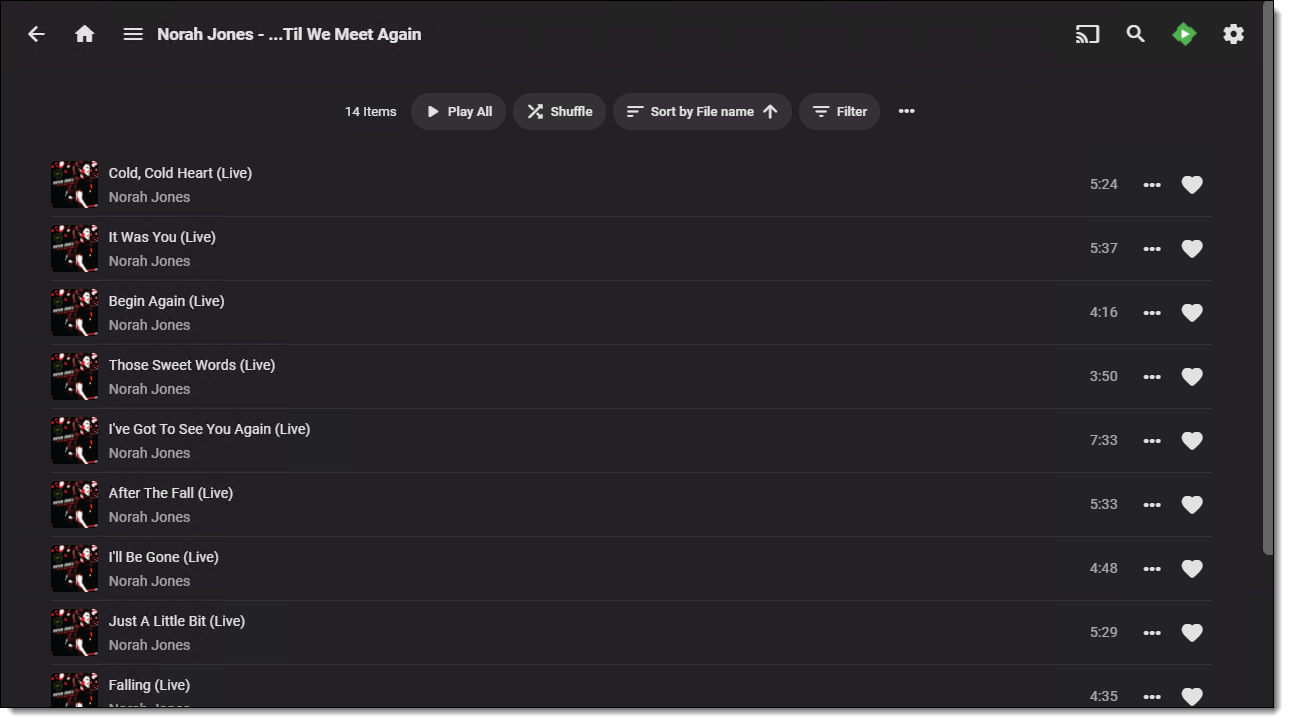Go to the home screen

[85, 34]
